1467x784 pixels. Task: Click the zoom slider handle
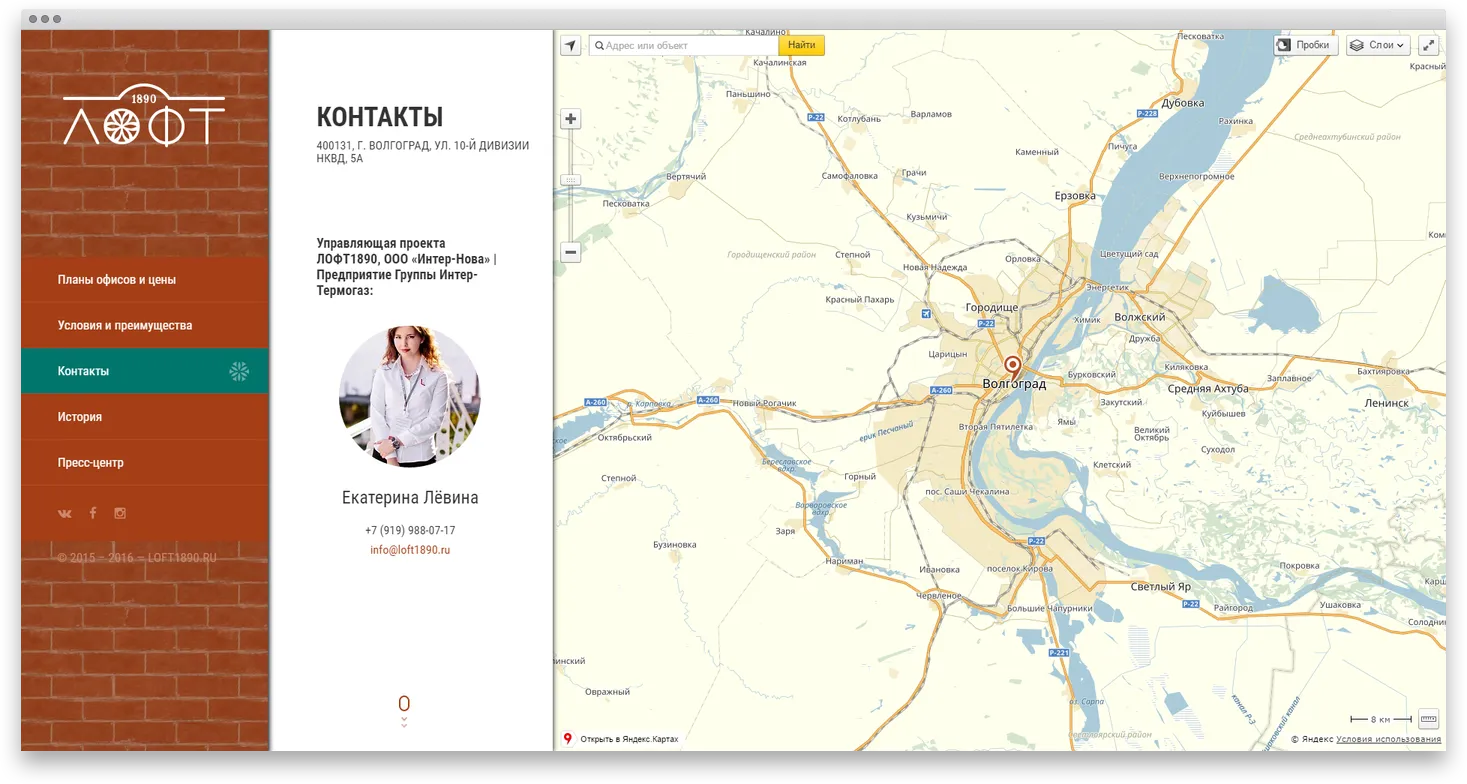click(571, 180)
